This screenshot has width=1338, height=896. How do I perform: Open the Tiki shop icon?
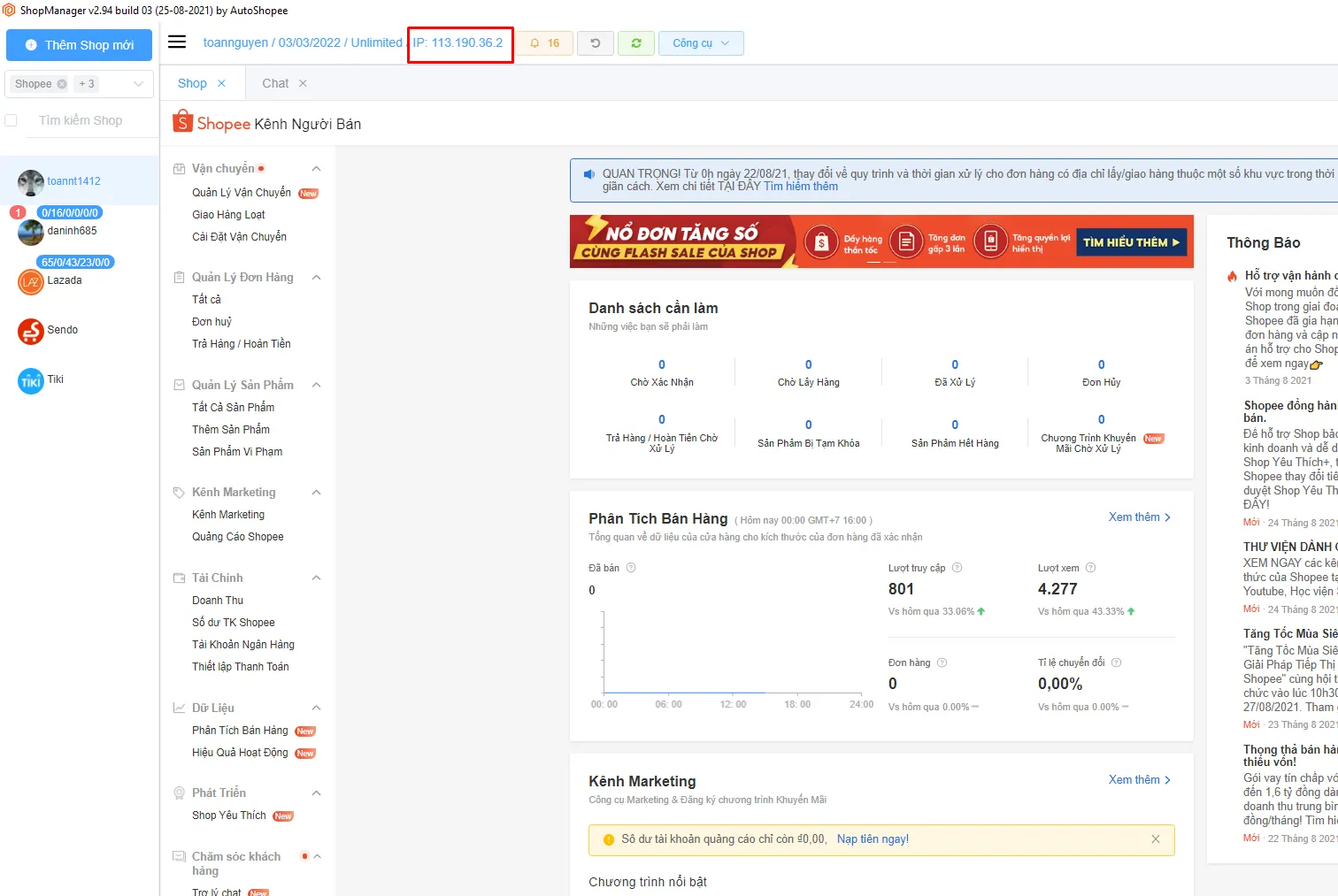[x=31, y=380]
